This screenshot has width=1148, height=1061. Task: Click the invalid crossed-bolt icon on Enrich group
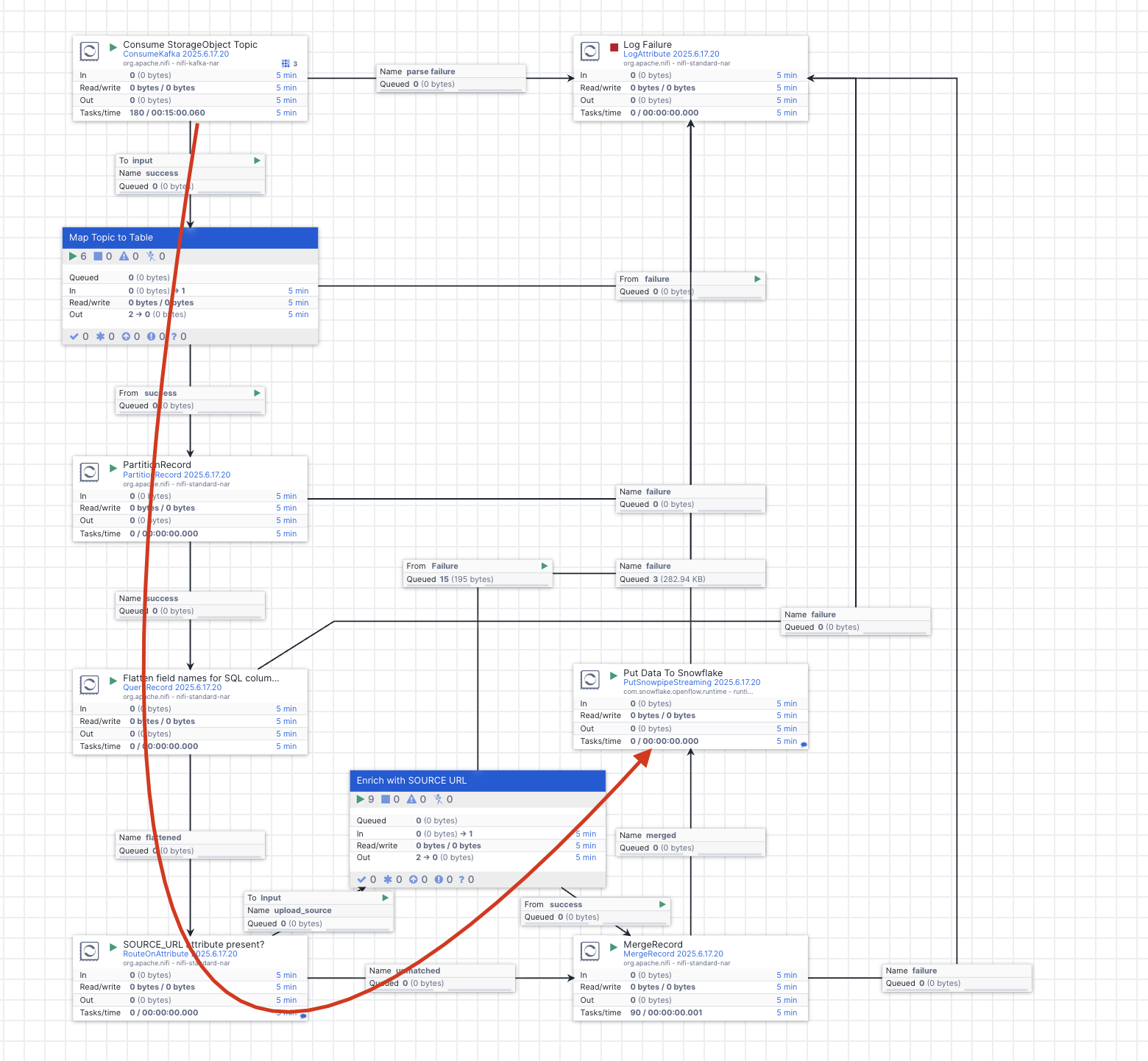point(439,799)
